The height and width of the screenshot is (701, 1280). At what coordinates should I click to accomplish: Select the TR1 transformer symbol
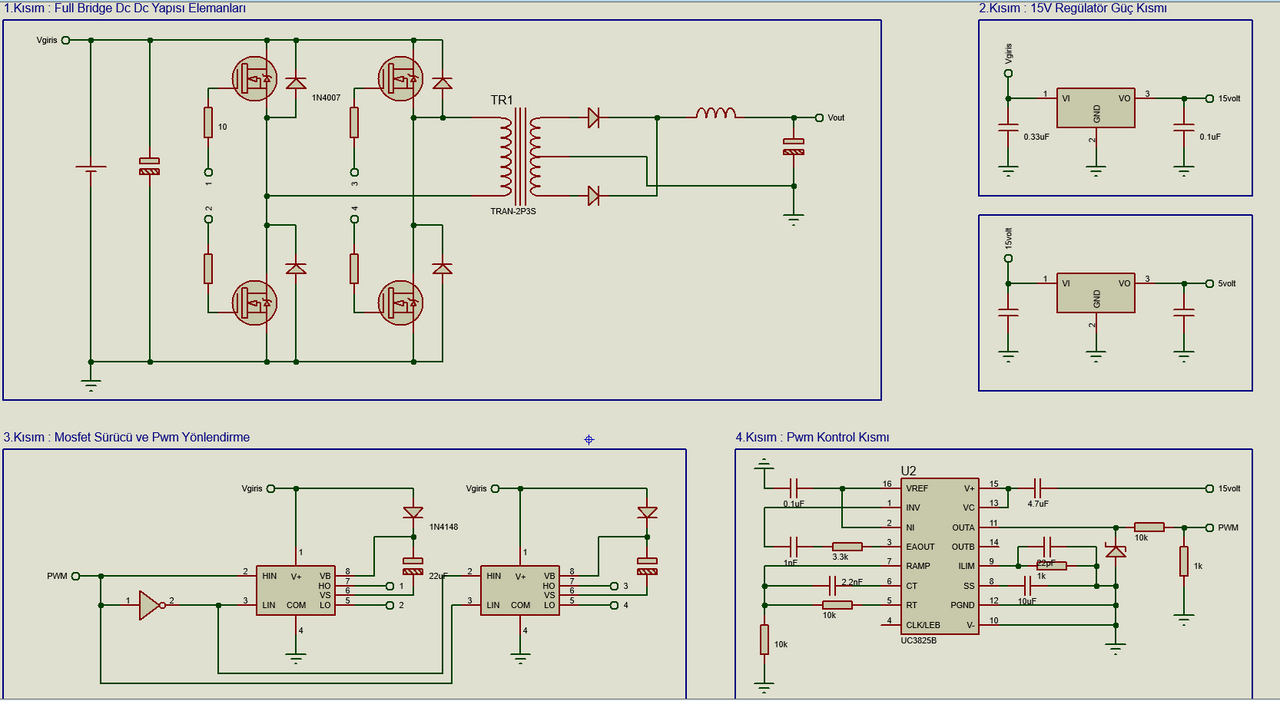(x=520, y=156)
